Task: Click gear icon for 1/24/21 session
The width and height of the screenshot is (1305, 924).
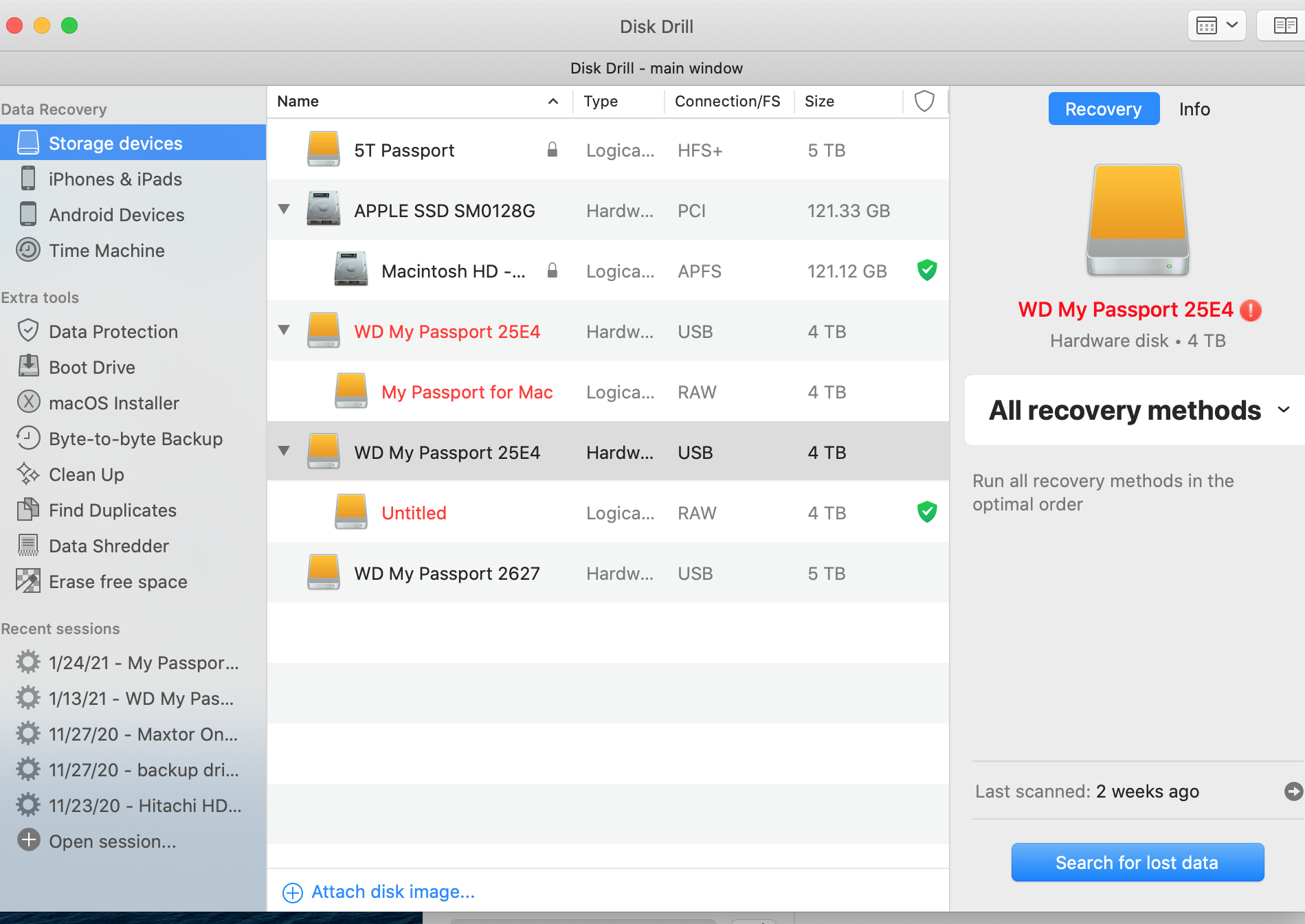Action: click(28, 662)
